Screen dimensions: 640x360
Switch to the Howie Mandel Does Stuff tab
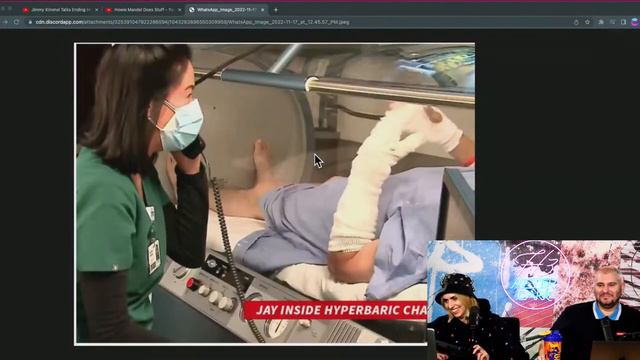point(143,9)
